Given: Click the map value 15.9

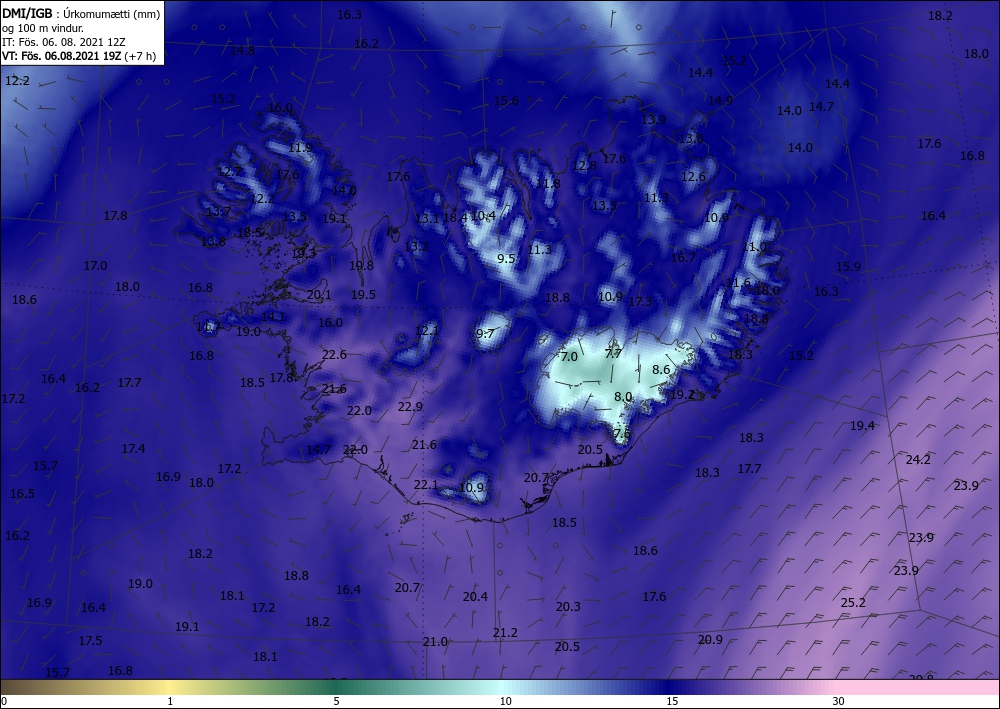Looking at the screenshot, I should (x=848, y=267).
